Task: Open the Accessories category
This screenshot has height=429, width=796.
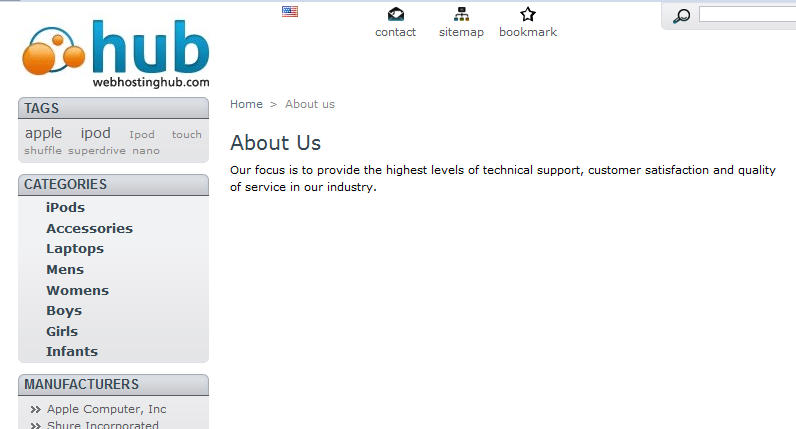Action: tap(89, 229)
